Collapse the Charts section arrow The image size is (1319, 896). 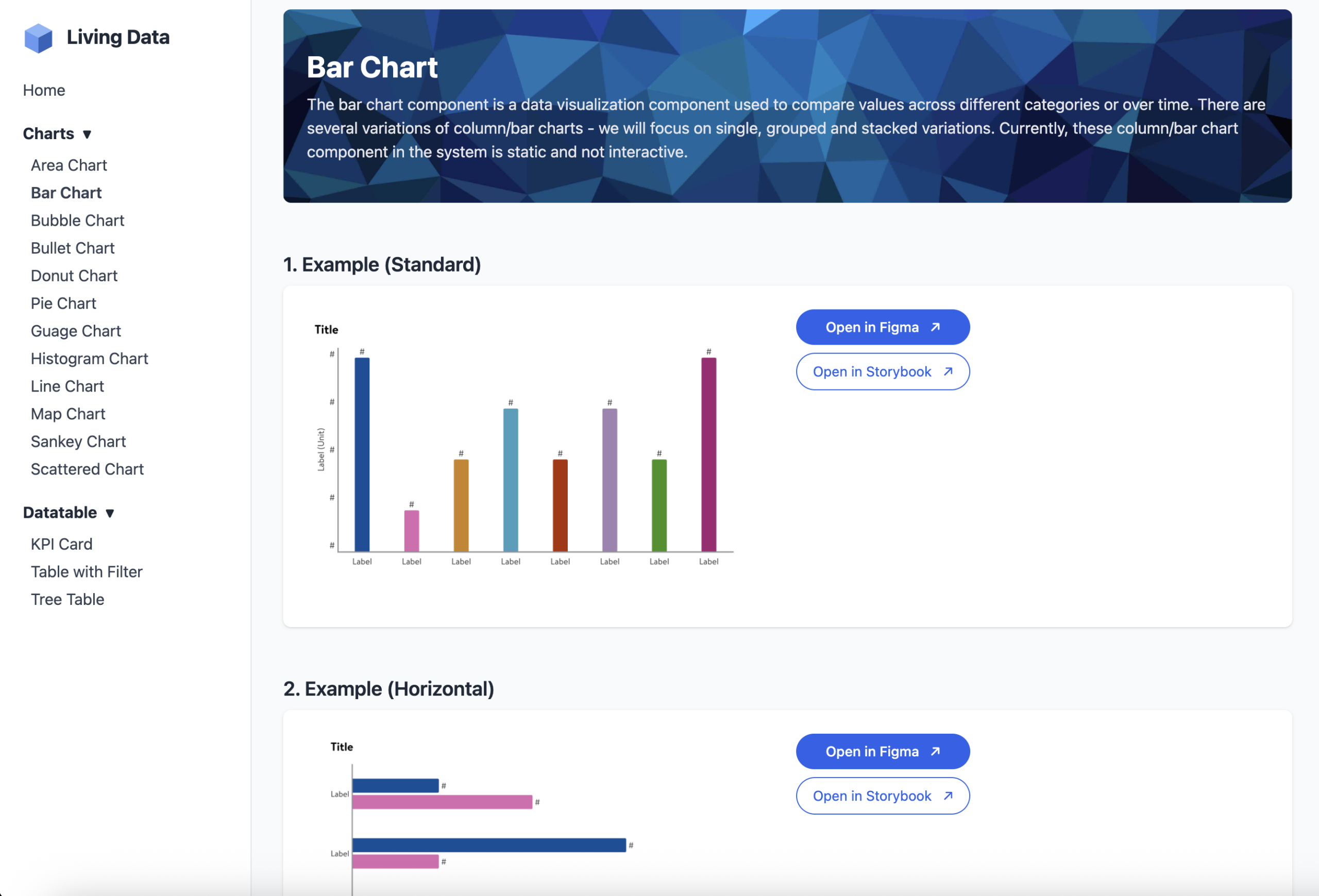point(87,134)
